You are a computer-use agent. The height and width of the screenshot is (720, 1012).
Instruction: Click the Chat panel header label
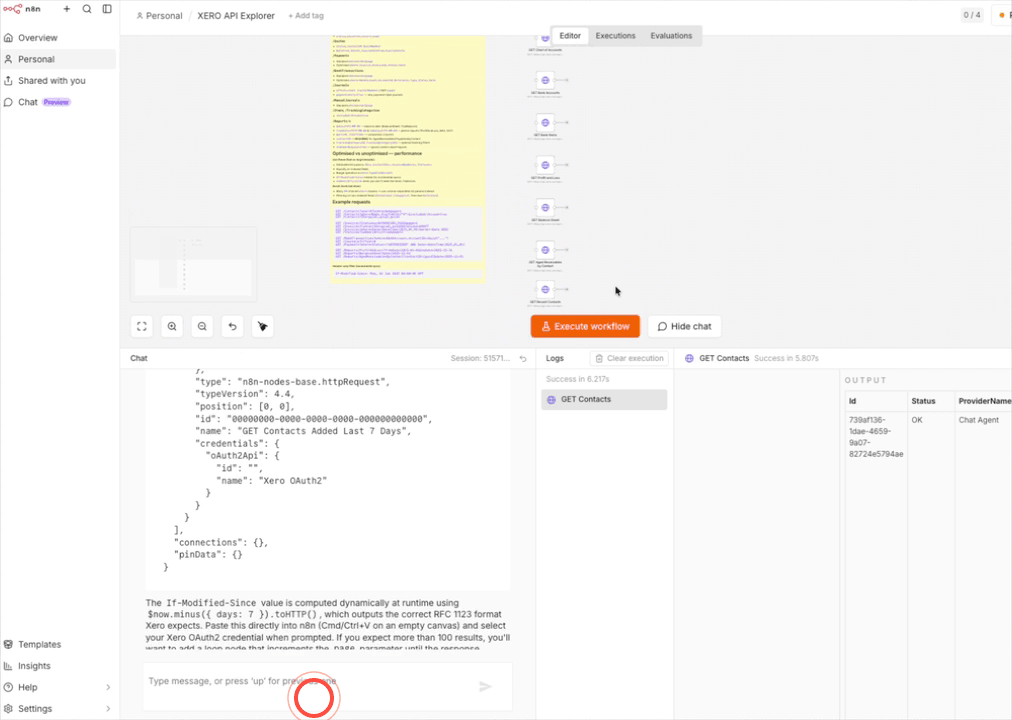139,358
